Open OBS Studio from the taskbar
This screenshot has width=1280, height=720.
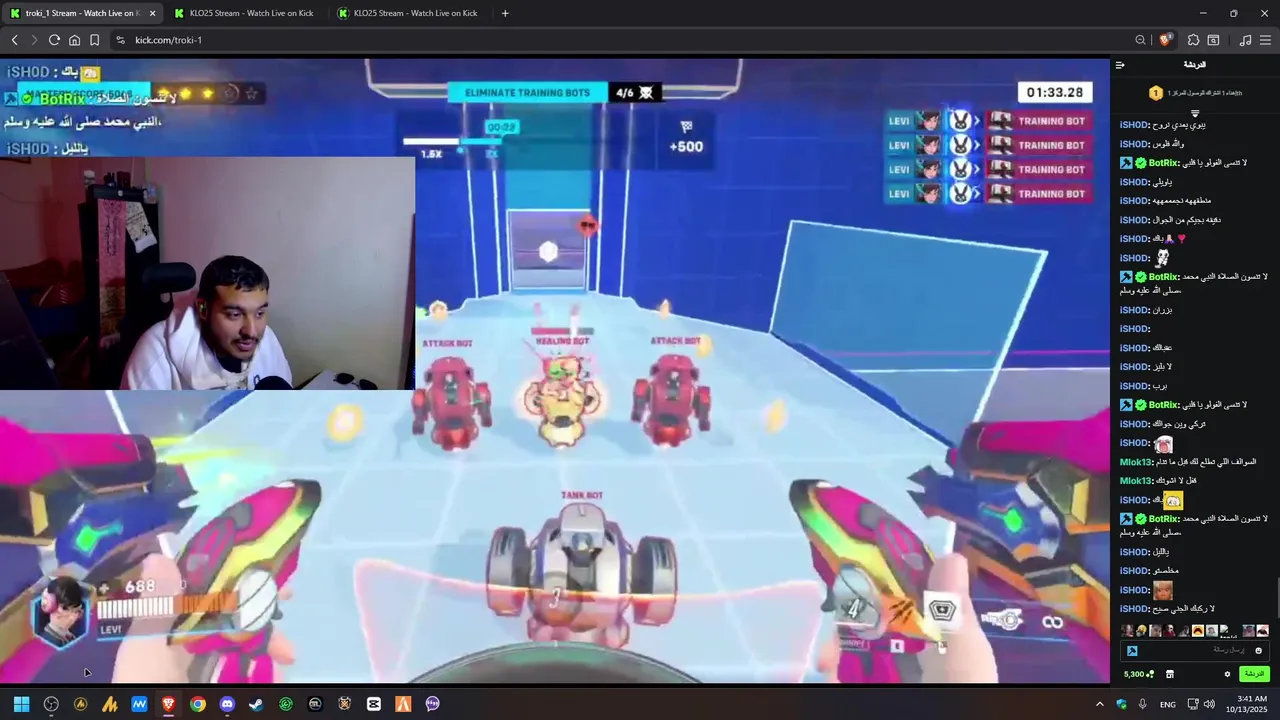pyautogui.click(x=51, y=704)
